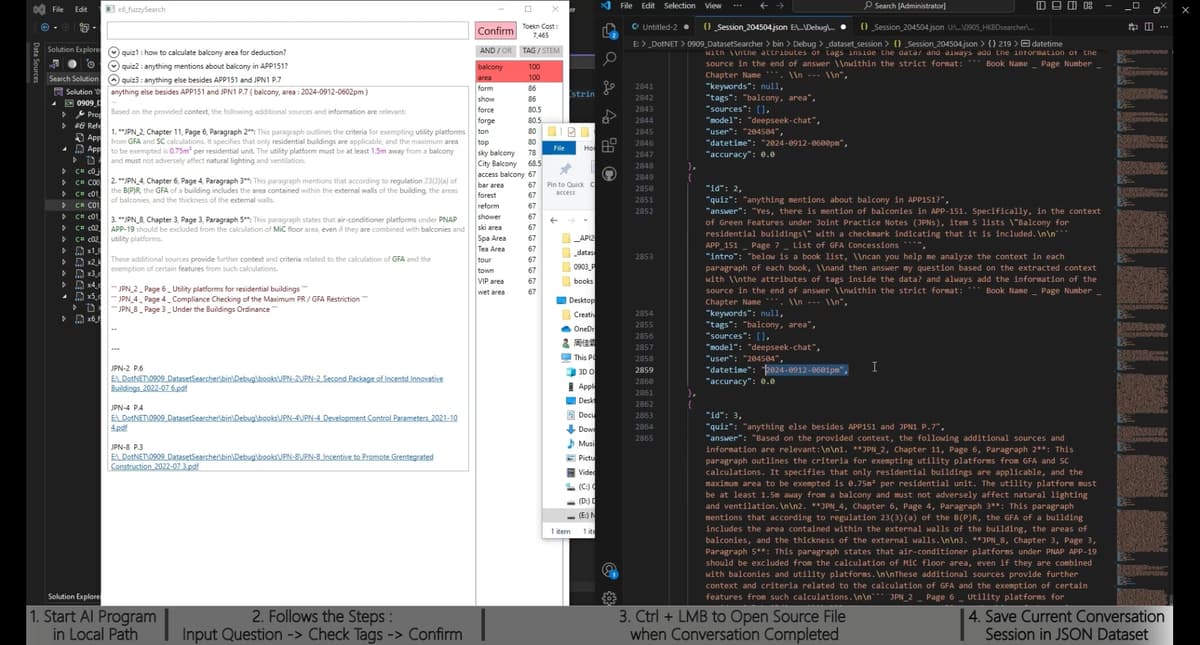1200x645 pixels.
Task: Select This PC in File Explorer navigation pane
Action: pyautogui.click(x=577, y=357)
